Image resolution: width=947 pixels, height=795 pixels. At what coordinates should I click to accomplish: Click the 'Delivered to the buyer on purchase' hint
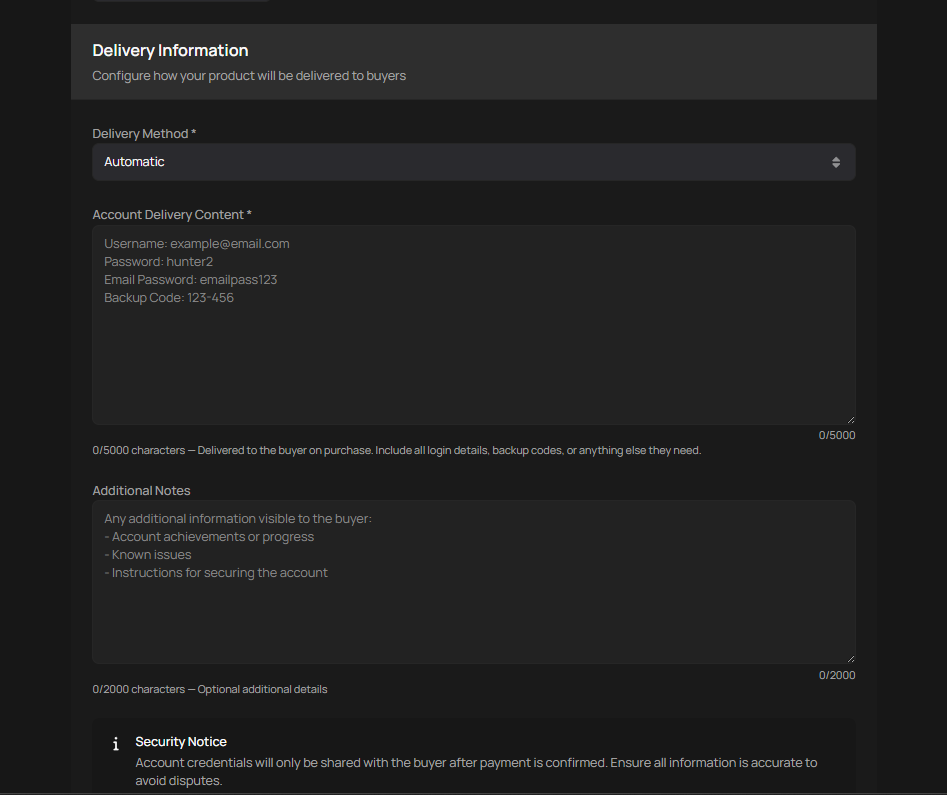[449, 451]
